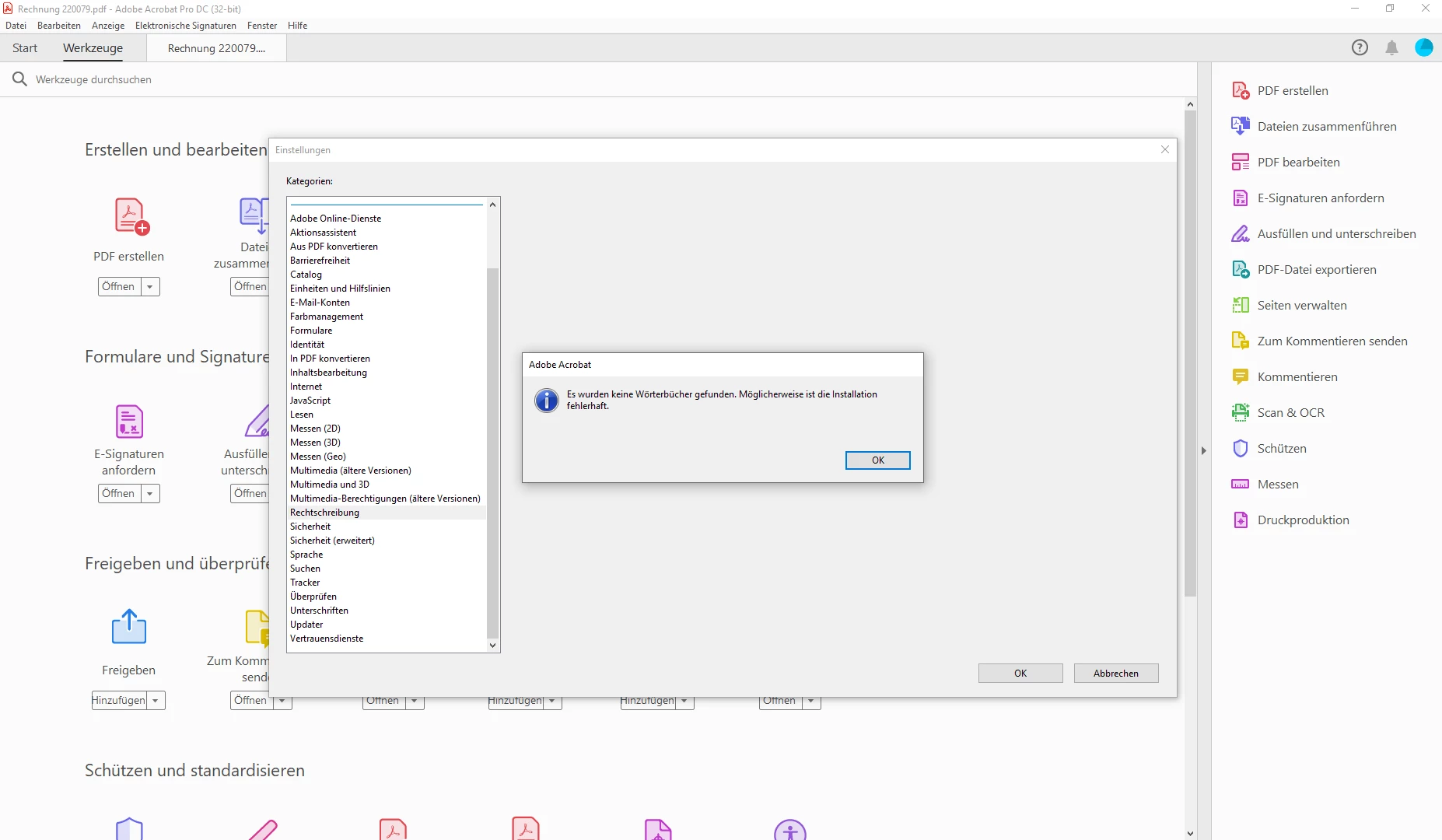
Task: Open Datei menu
Action: (x=16, y=26)
